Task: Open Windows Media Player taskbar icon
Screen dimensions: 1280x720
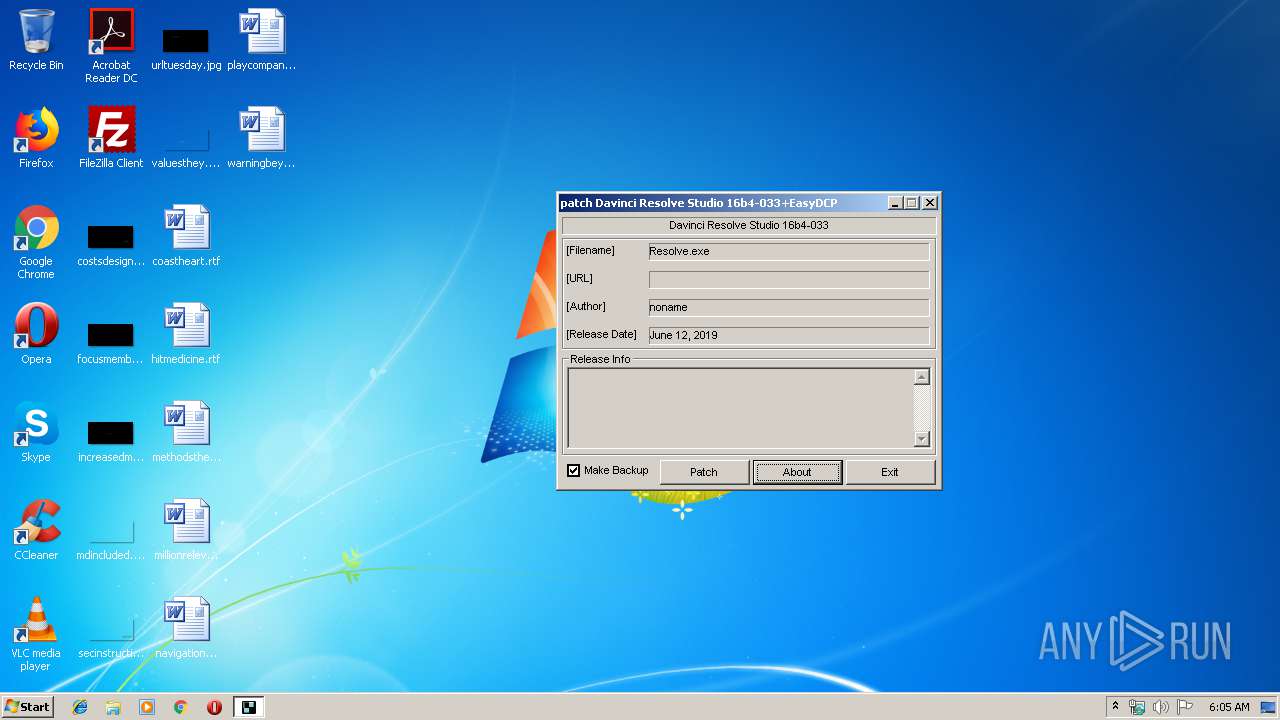Action: [147, 707]
